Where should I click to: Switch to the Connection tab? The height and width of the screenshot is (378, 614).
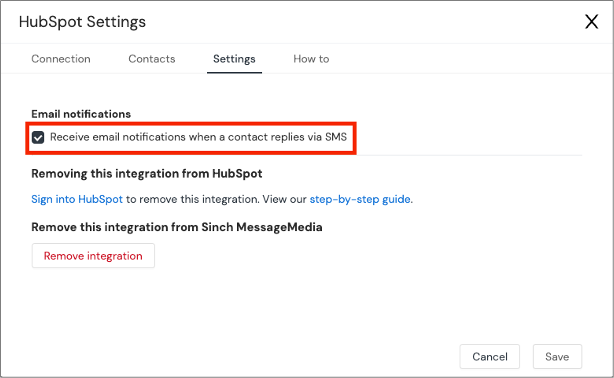(61, 59)
